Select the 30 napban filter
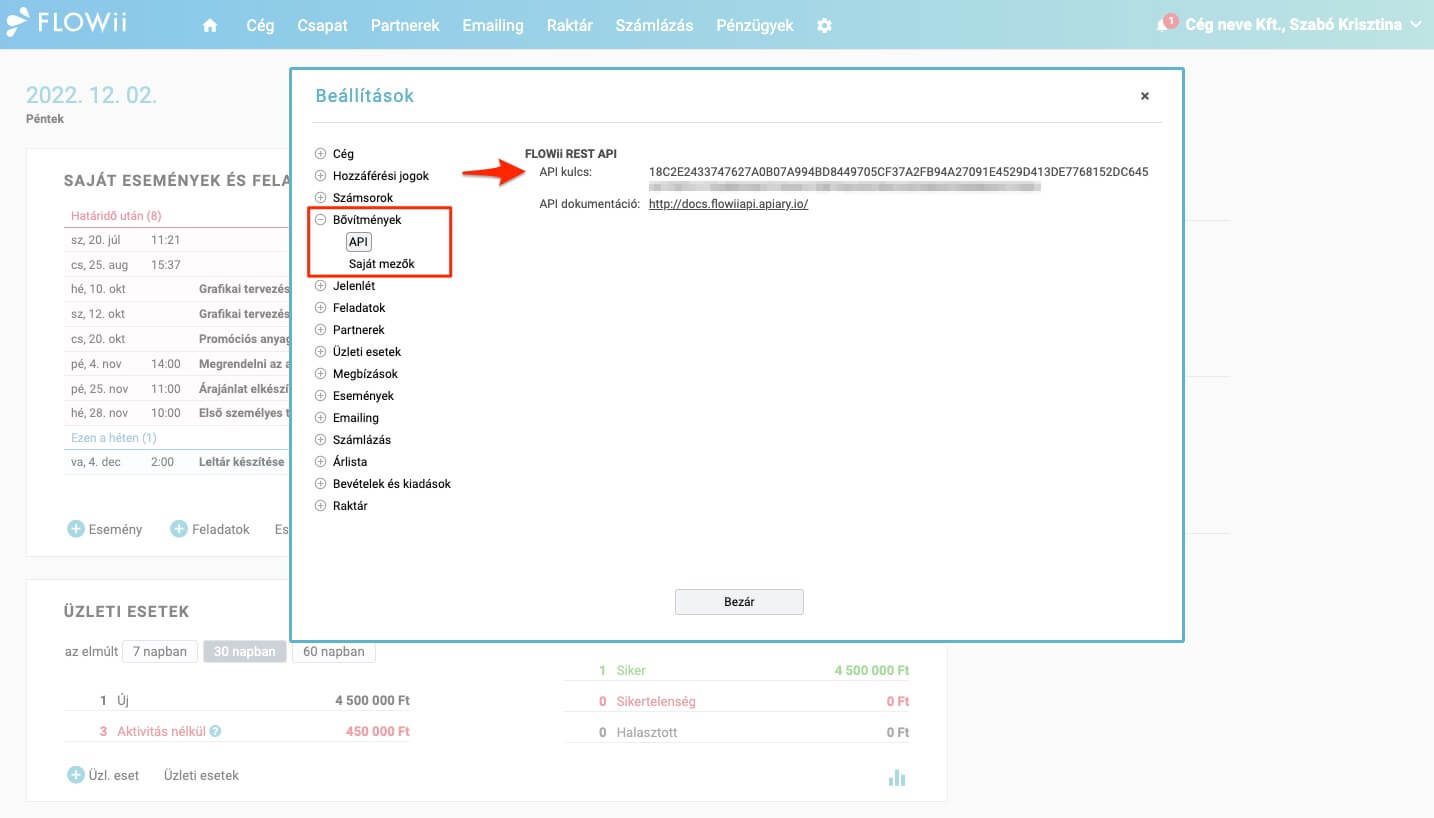Image resolution: width=1434 pixels, height=818 pixels. [245, 651]
